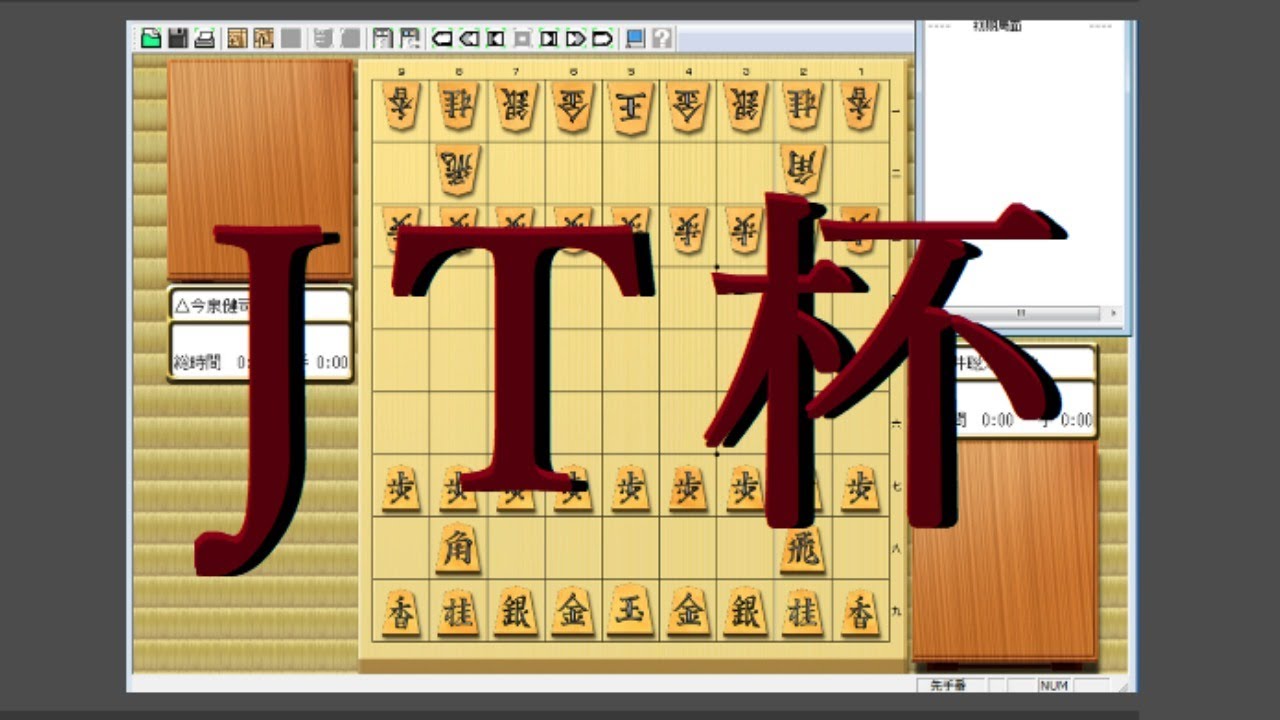The height and width of the screenshot is (720, 1280).
Task: Step back one move
Action: pyautogui.click(x=495, y=39)
